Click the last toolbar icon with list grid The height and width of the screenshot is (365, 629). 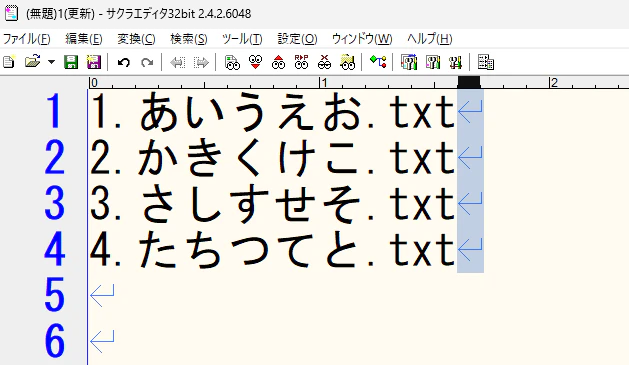coord(486,62)
